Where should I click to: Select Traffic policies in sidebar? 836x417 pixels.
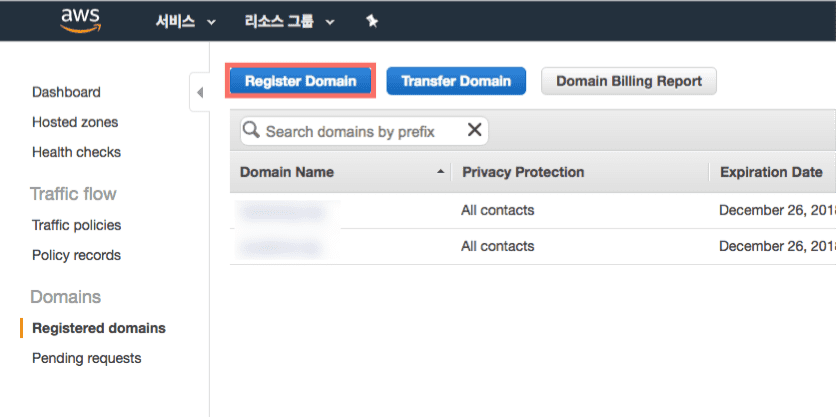pos(77,225)
